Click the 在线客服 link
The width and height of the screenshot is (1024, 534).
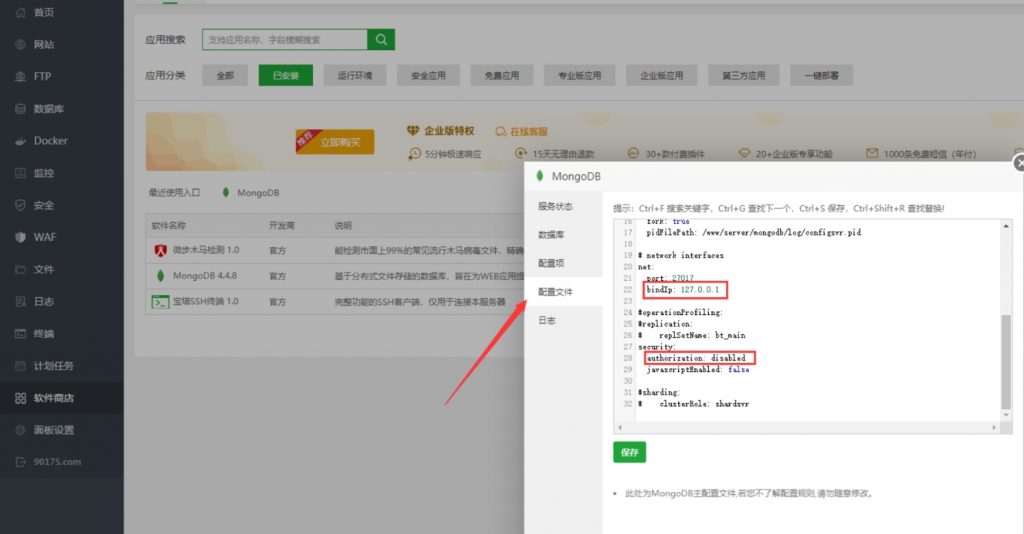(529, 131)
